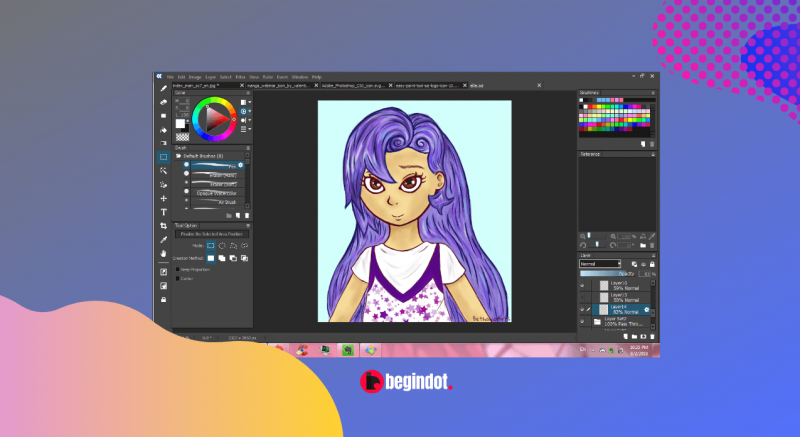The image size is (800, 437).
Task: Click Finalize the Selected Area Position button
Action: [212, 234]
